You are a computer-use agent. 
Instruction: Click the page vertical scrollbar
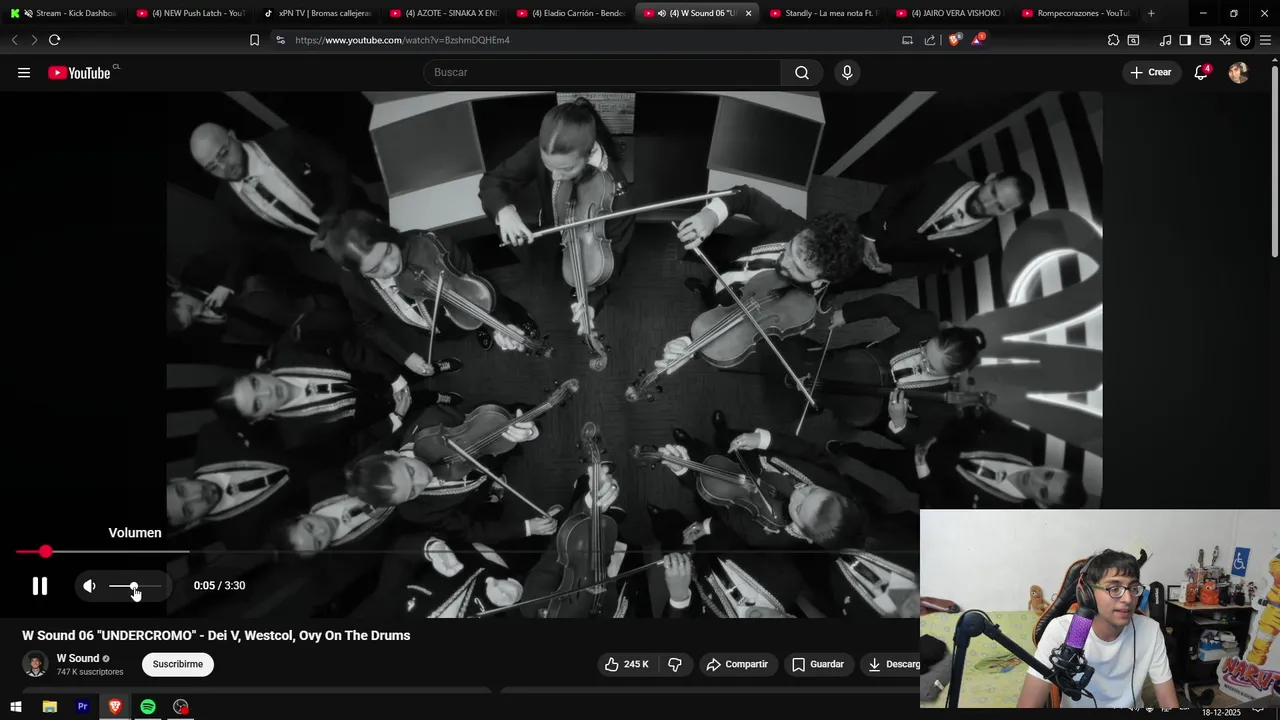pos(1274,160)
